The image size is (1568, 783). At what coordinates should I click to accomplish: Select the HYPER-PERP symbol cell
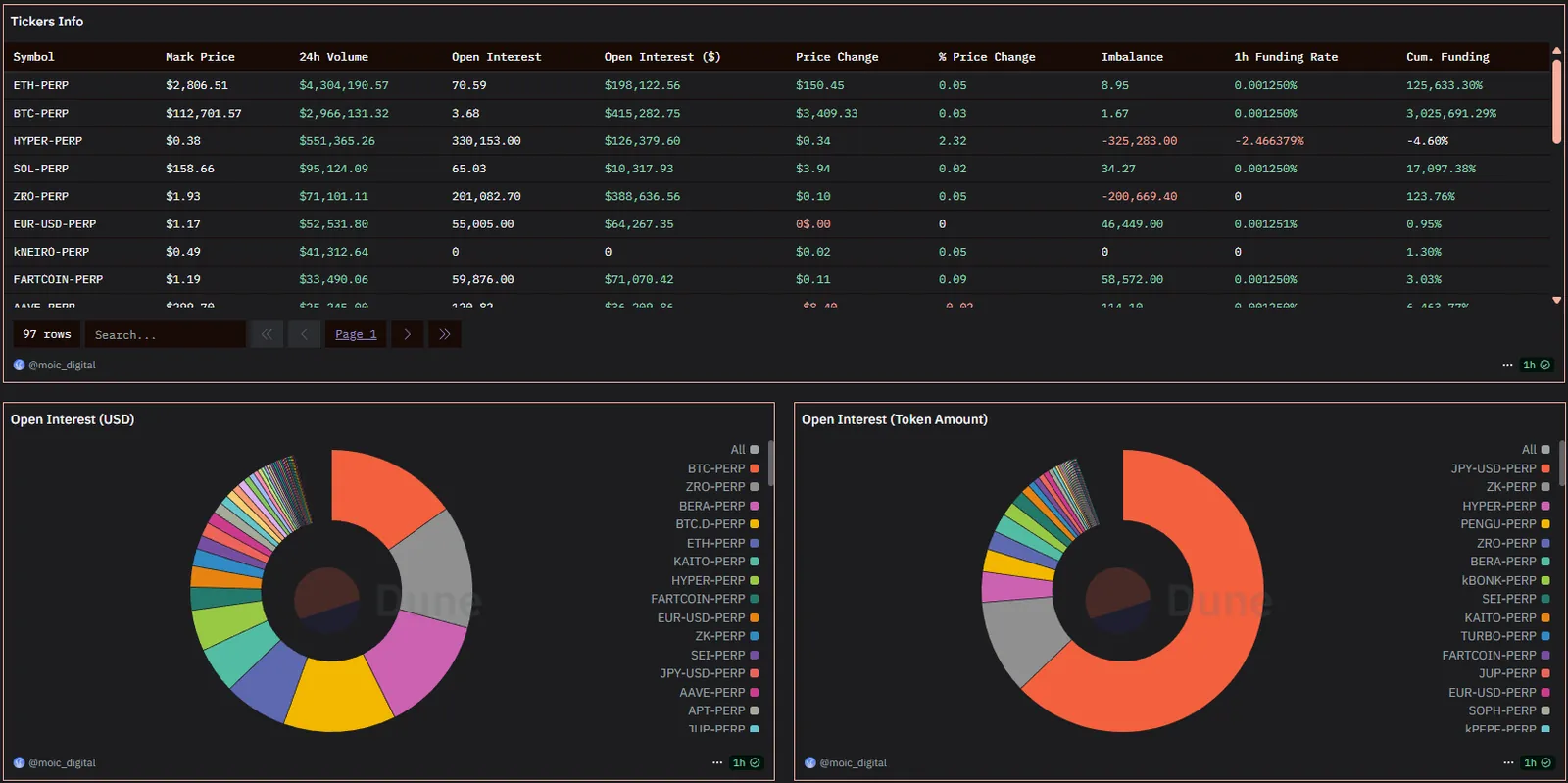tap(48, 141)
